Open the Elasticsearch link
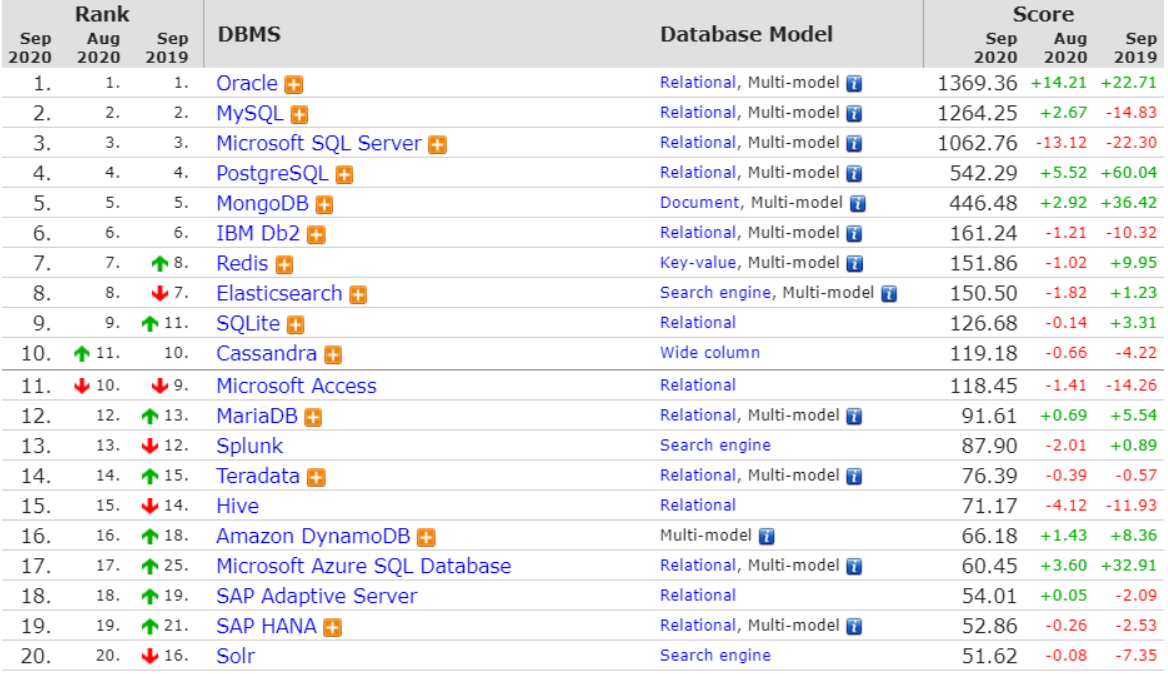The width and height of the screenshot is (1168, 674). click(279, 293)
